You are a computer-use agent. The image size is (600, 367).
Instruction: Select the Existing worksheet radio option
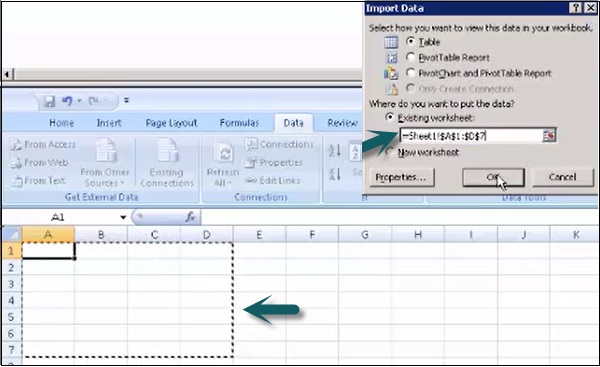pos(390,117)
